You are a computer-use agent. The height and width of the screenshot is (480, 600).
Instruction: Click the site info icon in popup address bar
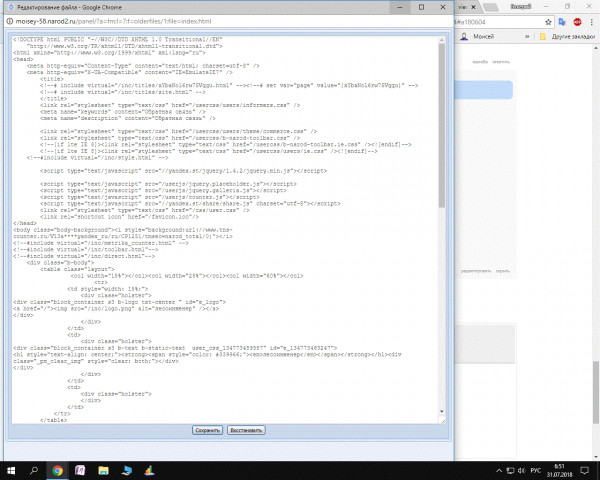point(10,21)
